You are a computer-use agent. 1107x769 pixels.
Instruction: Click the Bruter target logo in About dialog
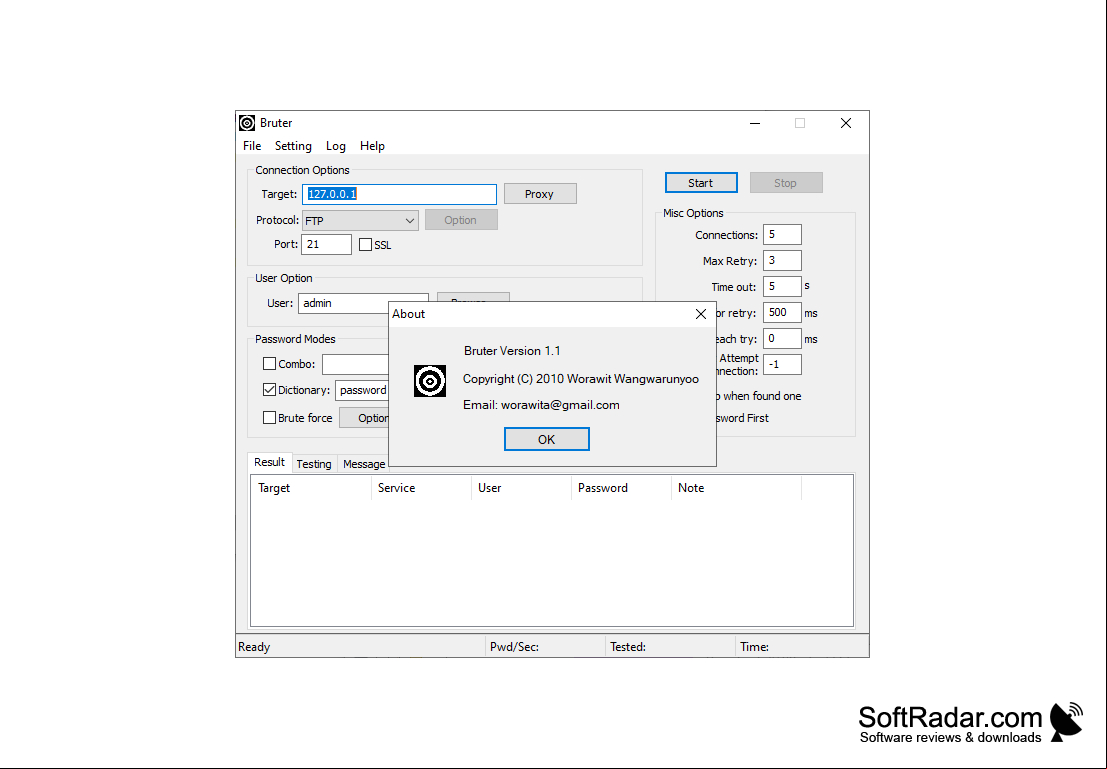[x=430, y=381]
